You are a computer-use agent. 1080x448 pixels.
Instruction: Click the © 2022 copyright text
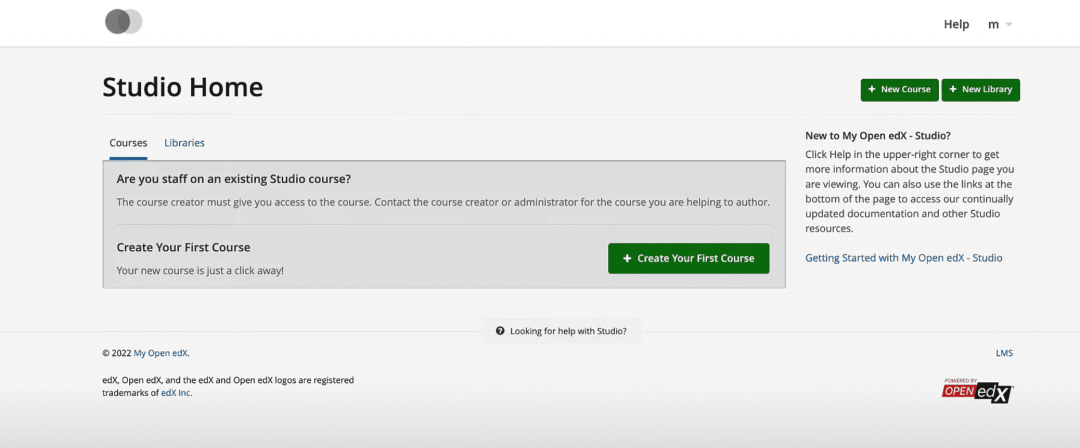[116, 353]
